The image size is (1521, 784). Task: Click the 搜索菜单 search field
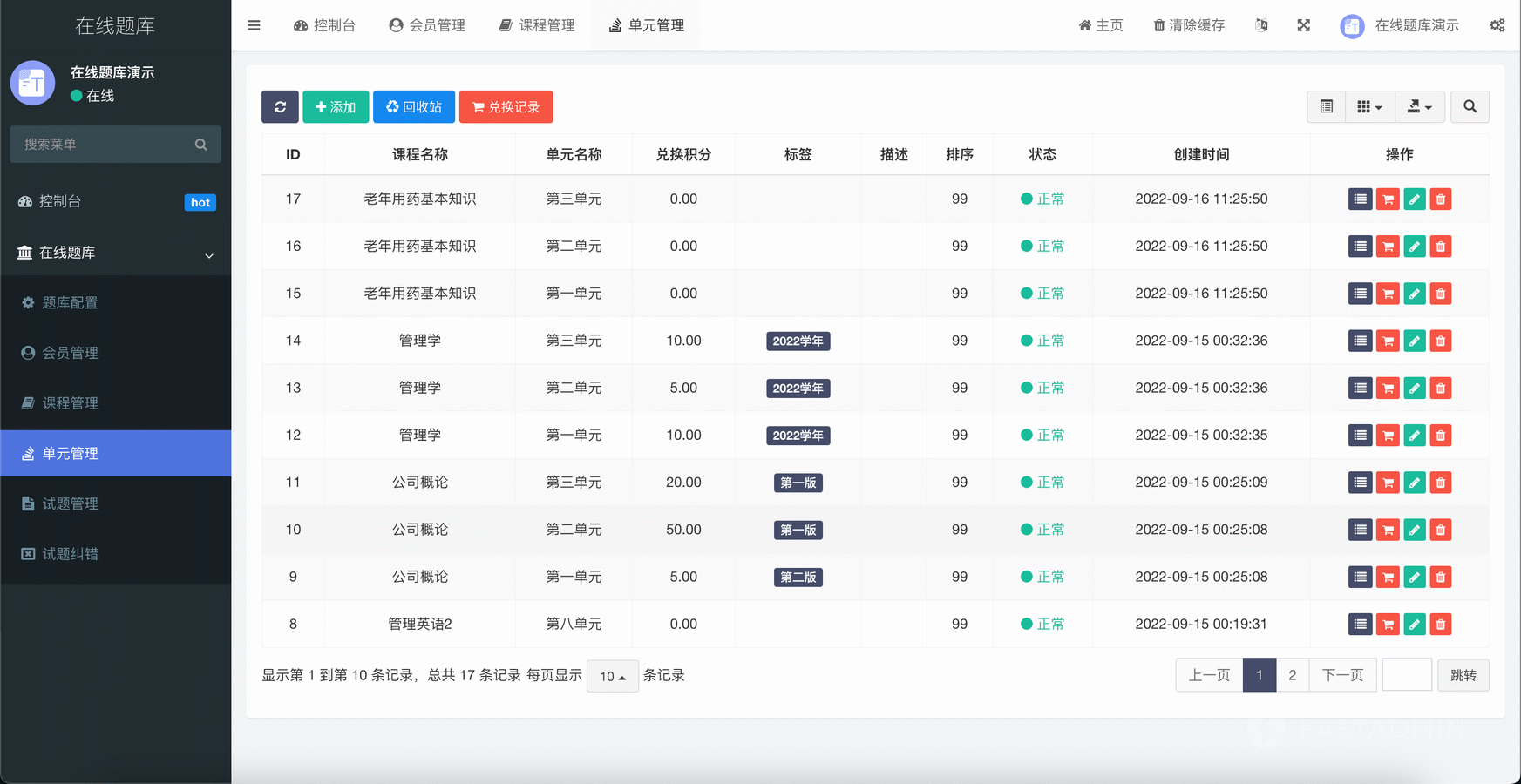105,145
